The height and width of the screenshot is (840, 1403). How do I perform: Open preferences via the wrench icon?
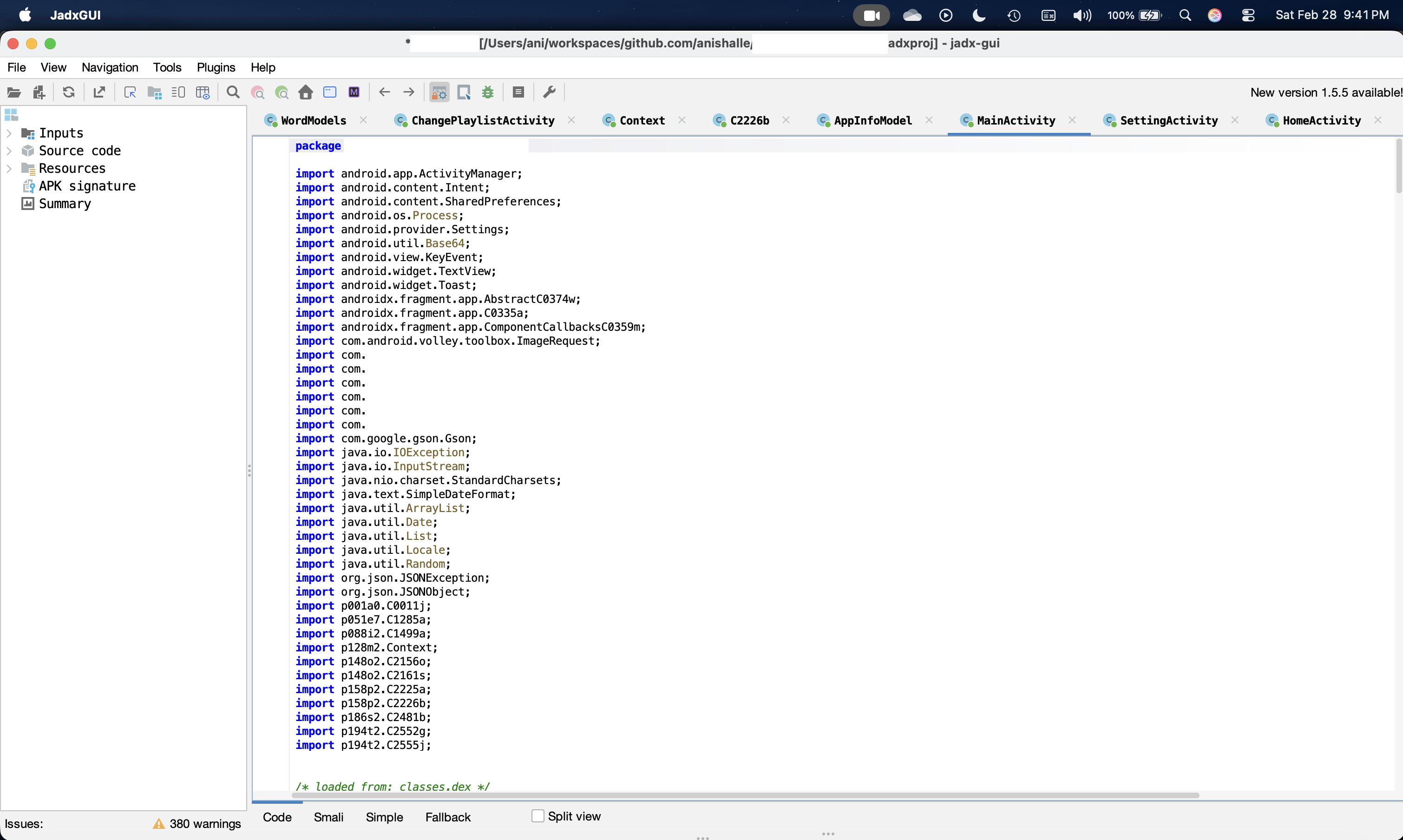click(549, 92)
